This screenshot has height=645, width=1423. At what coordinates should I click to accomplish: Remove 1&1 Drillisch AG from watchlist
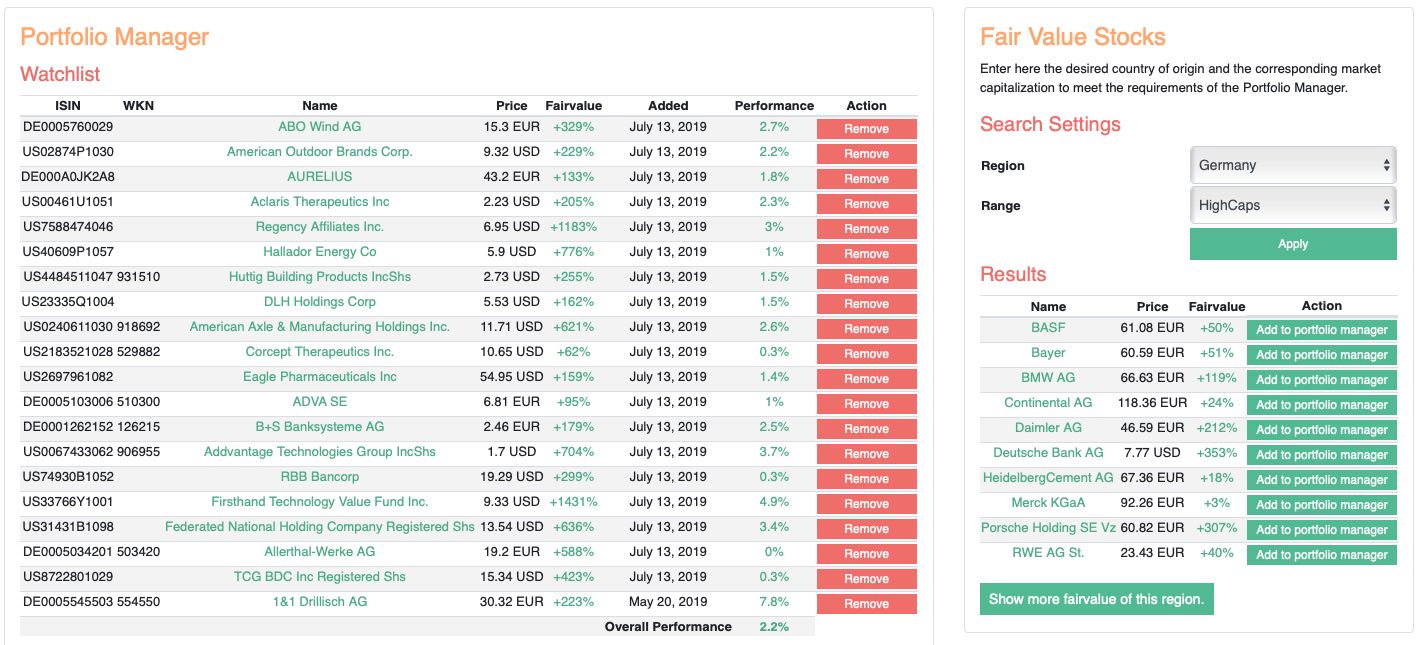pos(866,604)
